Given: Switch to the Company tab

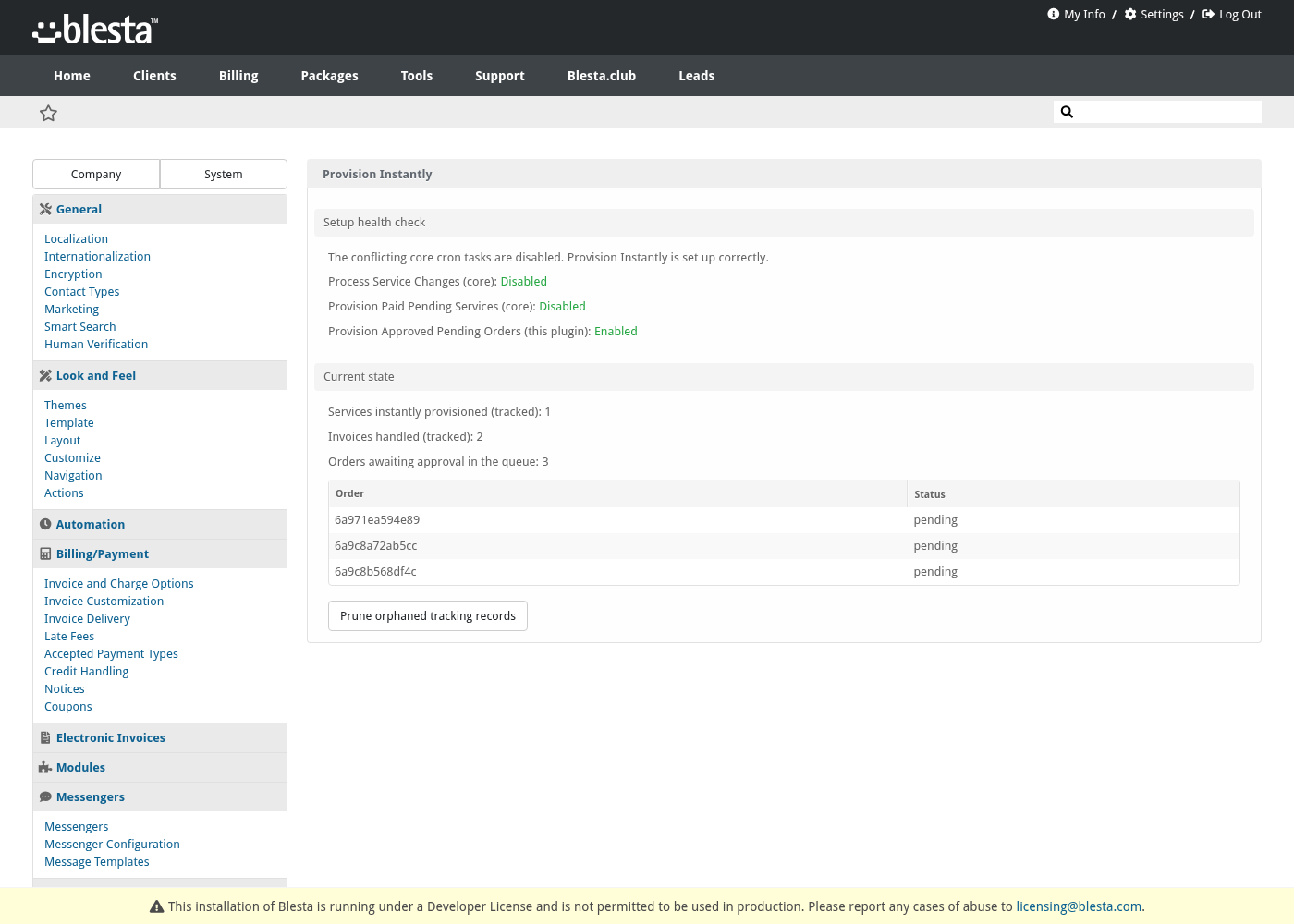Looking at the screenshot, I should pyautogui.click(x=96, y=174).
